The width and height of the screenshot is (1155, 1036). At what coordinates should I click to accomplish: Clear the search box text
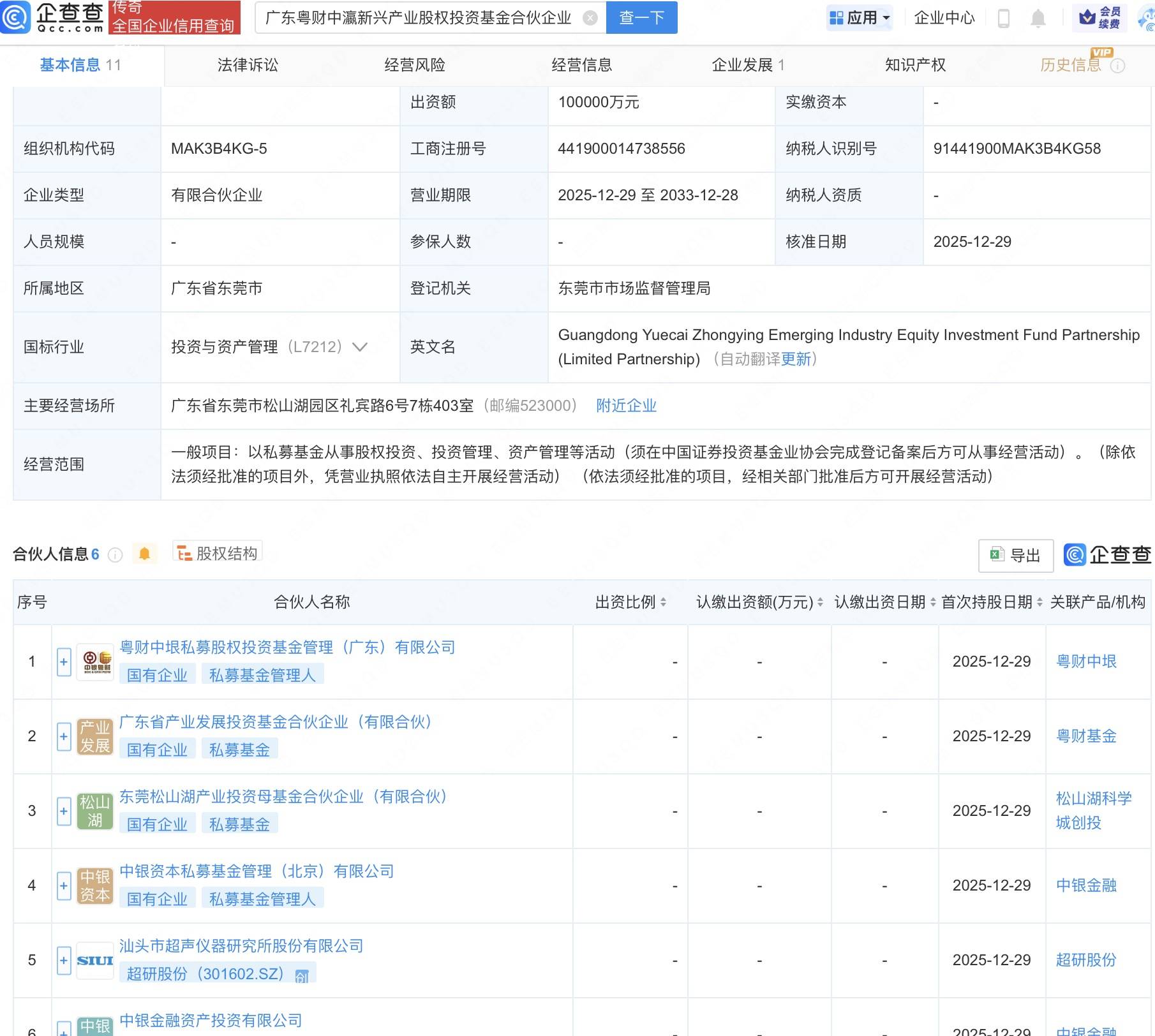coord(590,18)
